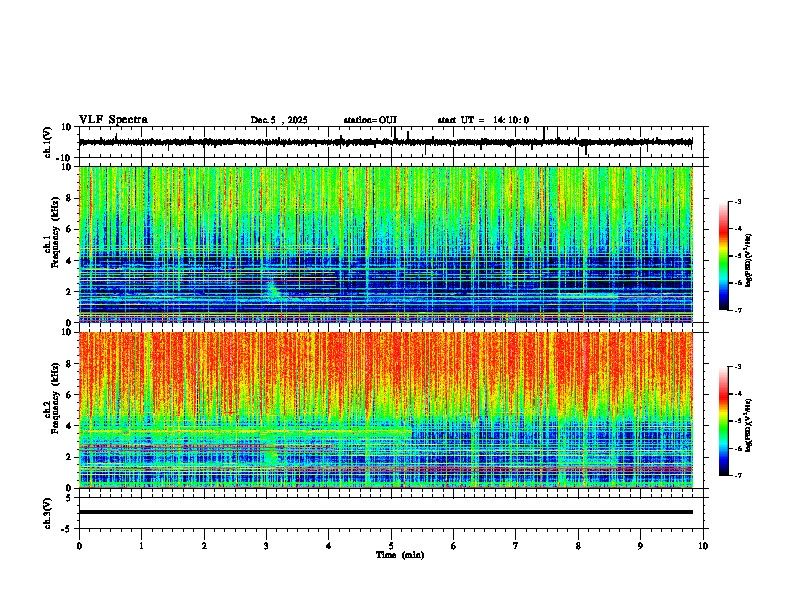Select the "ch.3 (V)" axis label

[x=48, y=513]
